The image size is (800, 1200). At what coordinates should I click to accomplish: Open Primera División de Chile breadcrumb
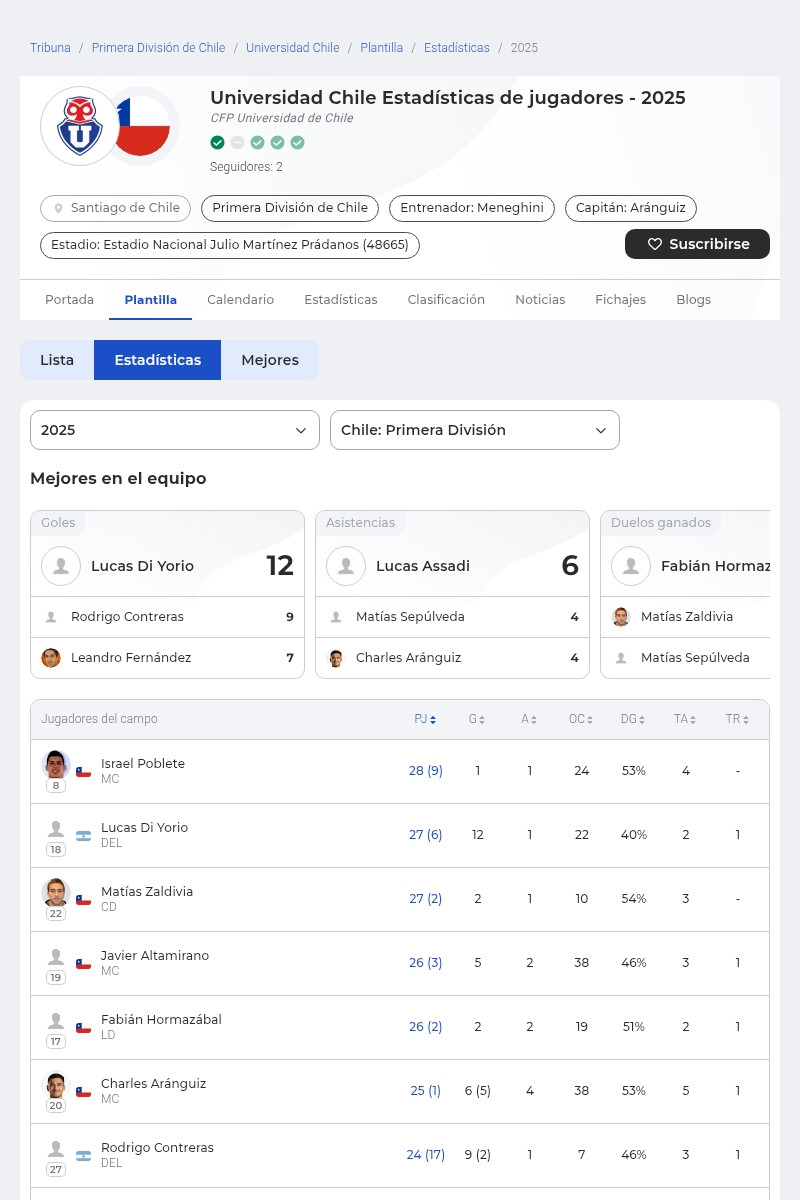(158, 48)
